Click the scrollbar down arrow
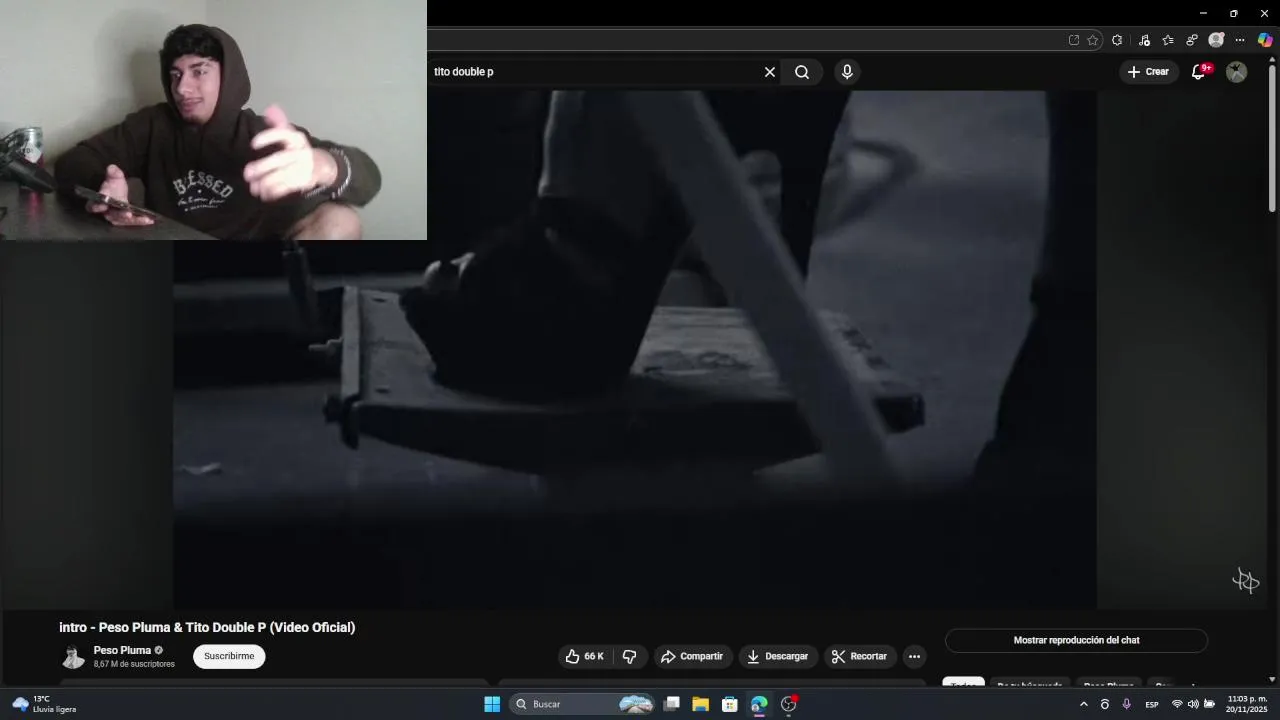This screenshot has height=720, width=1280. (1272, 679)
